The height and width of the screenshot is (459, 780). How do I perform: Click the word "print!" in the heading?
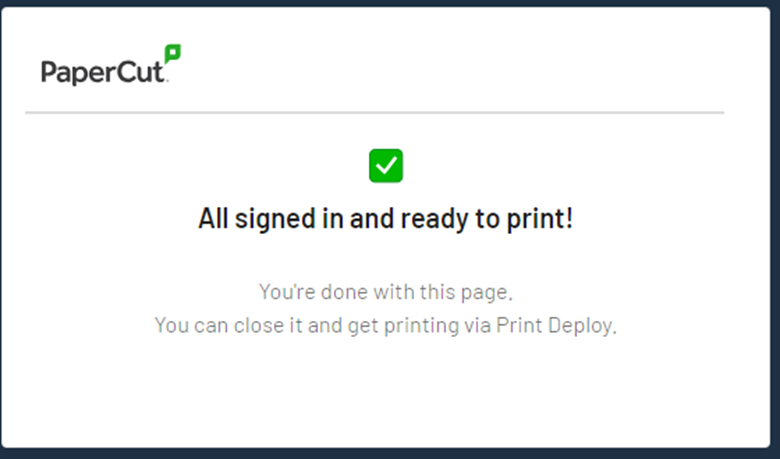click(540, 219)
